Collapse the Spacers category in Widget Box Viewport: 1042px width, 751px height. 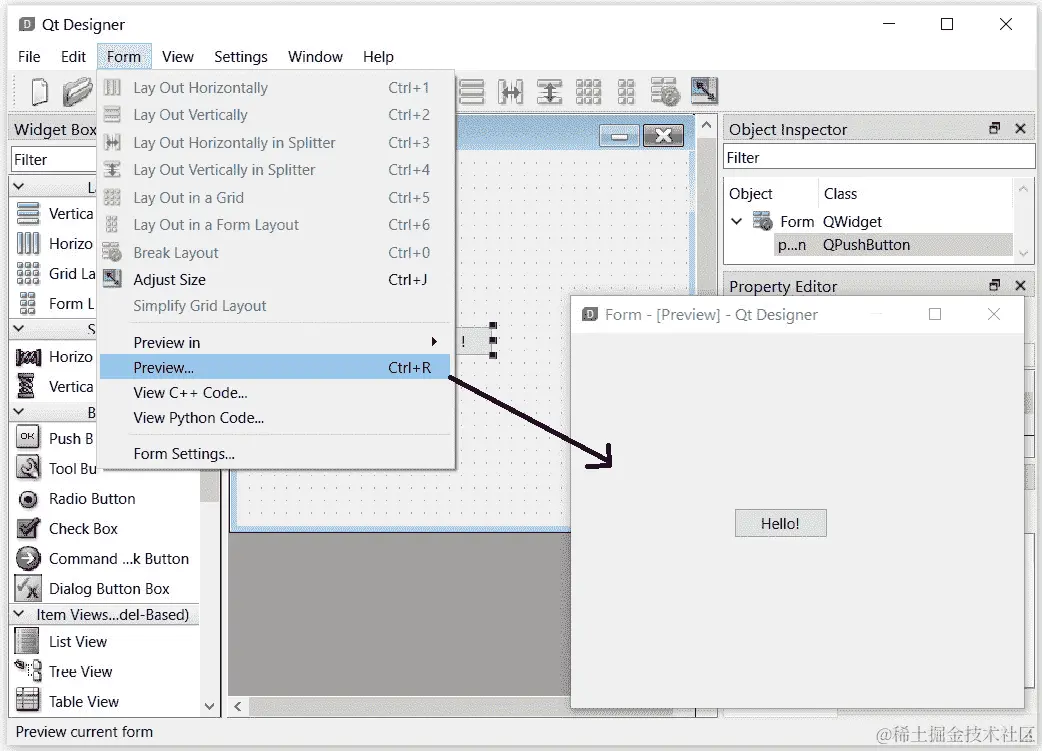point(19,328)
